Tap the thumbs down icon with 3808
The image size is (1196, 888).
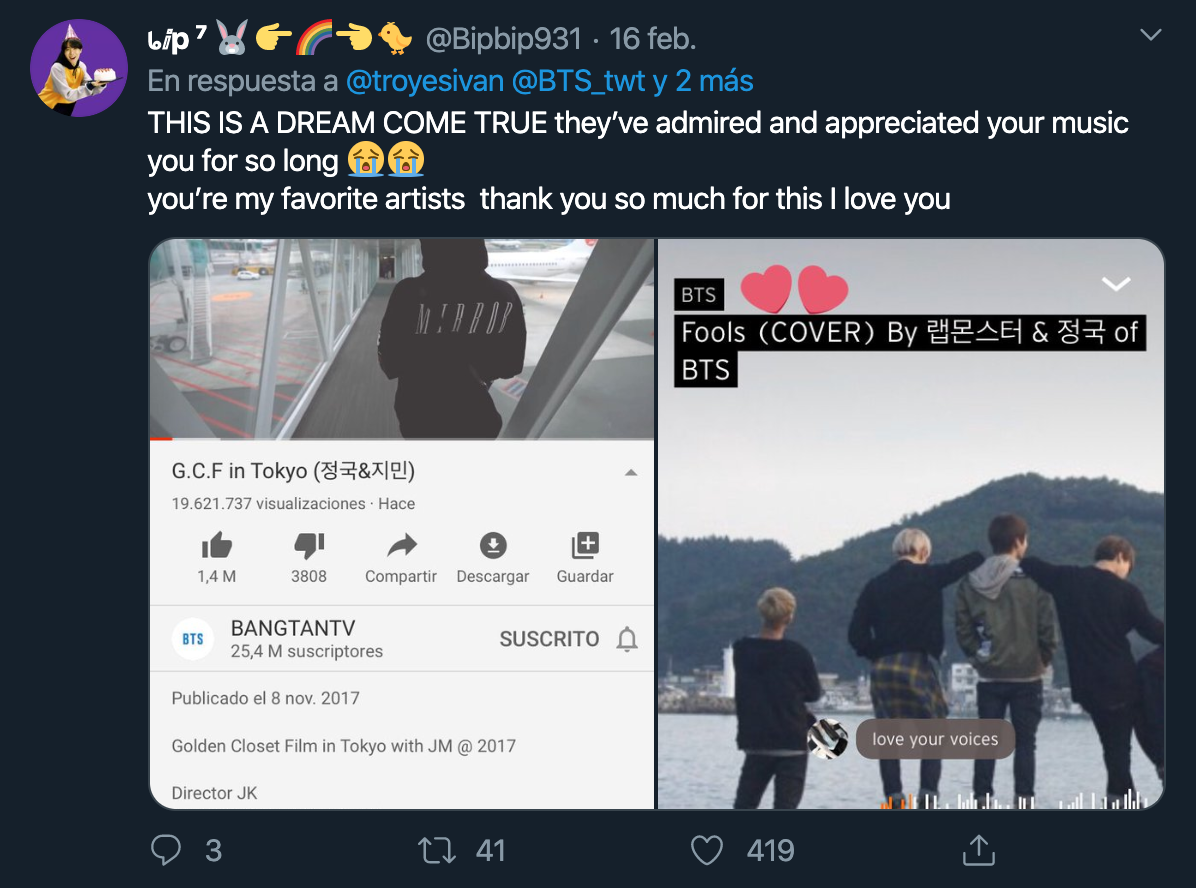point(309,545)
